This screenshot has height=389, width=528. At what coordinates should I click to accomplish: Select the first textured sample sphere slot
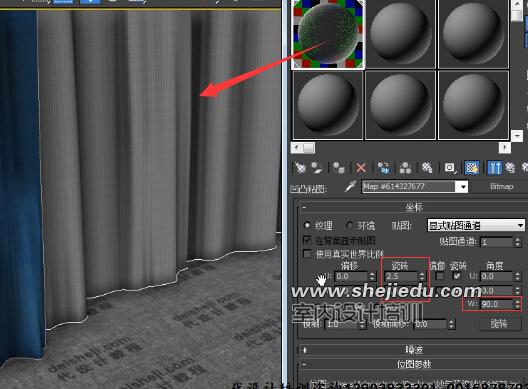[328, 34]
